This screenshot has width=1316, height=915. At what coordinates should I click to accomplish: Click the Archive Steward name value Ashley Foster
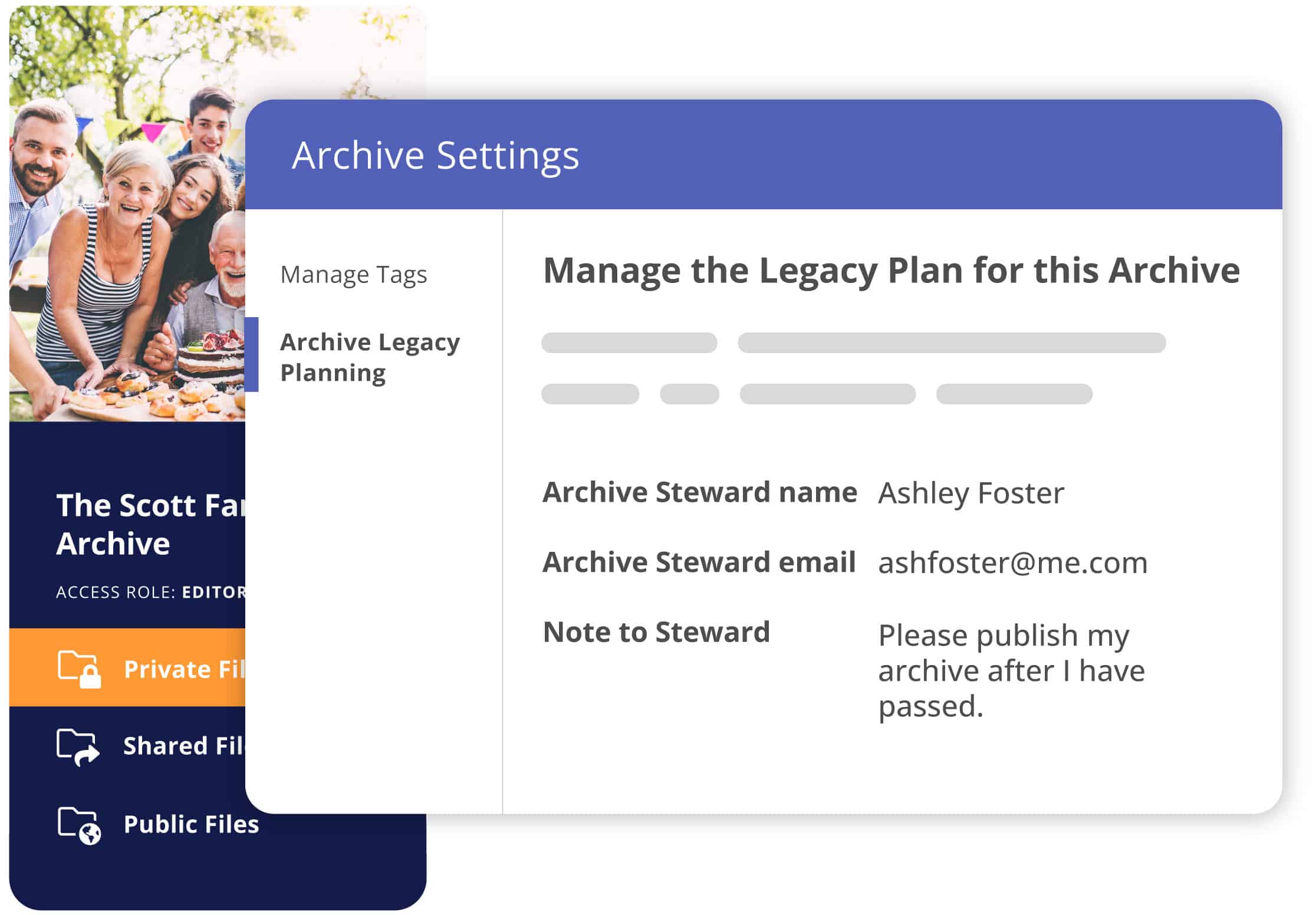point(970,493)
